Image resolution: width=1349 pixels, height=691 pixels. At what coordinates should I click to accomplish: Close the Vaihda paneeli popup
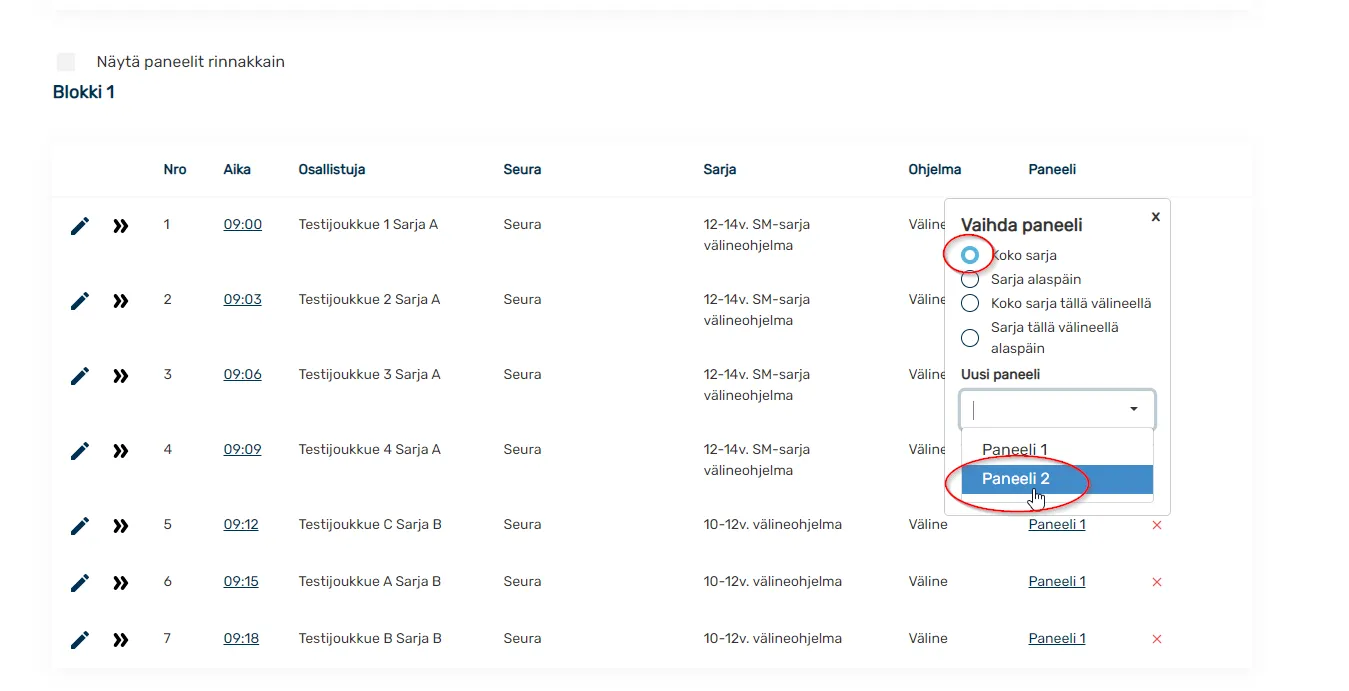(x=1156, y=216)
